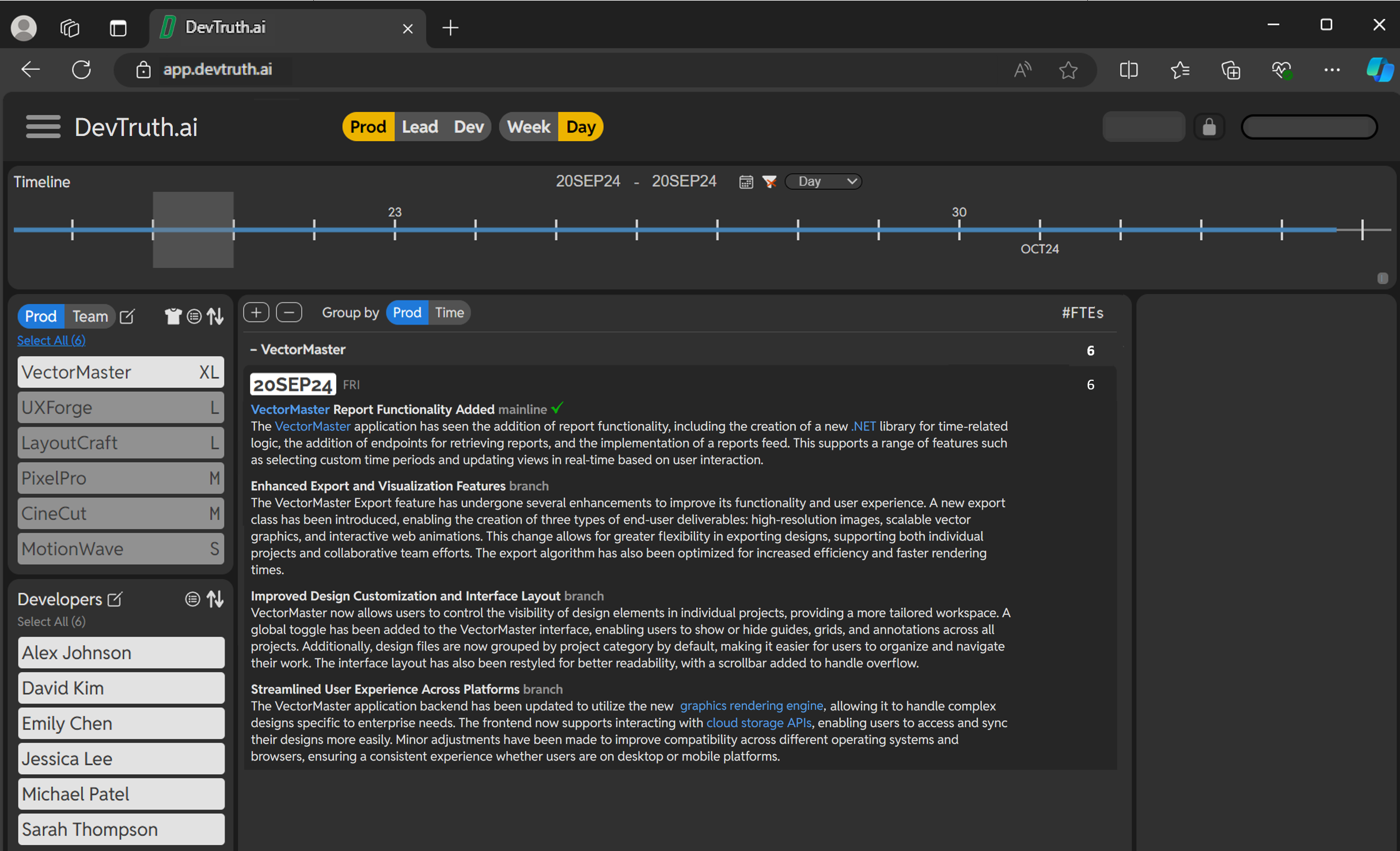1400x851 pixels.
Task: Open the new tab plus button
Action: [450, 28]
